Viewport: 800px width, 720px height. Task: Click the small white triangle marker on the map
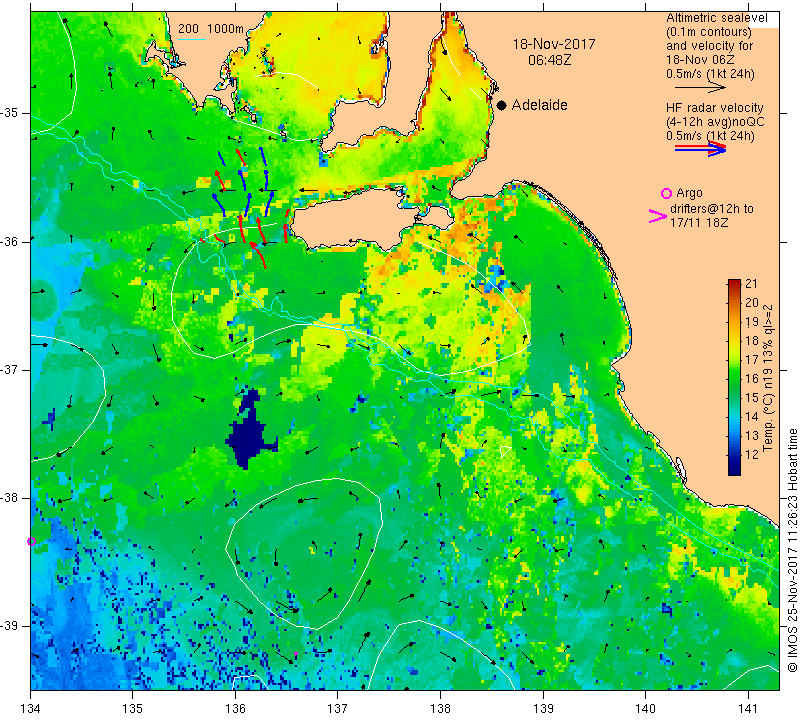[506, 451]
